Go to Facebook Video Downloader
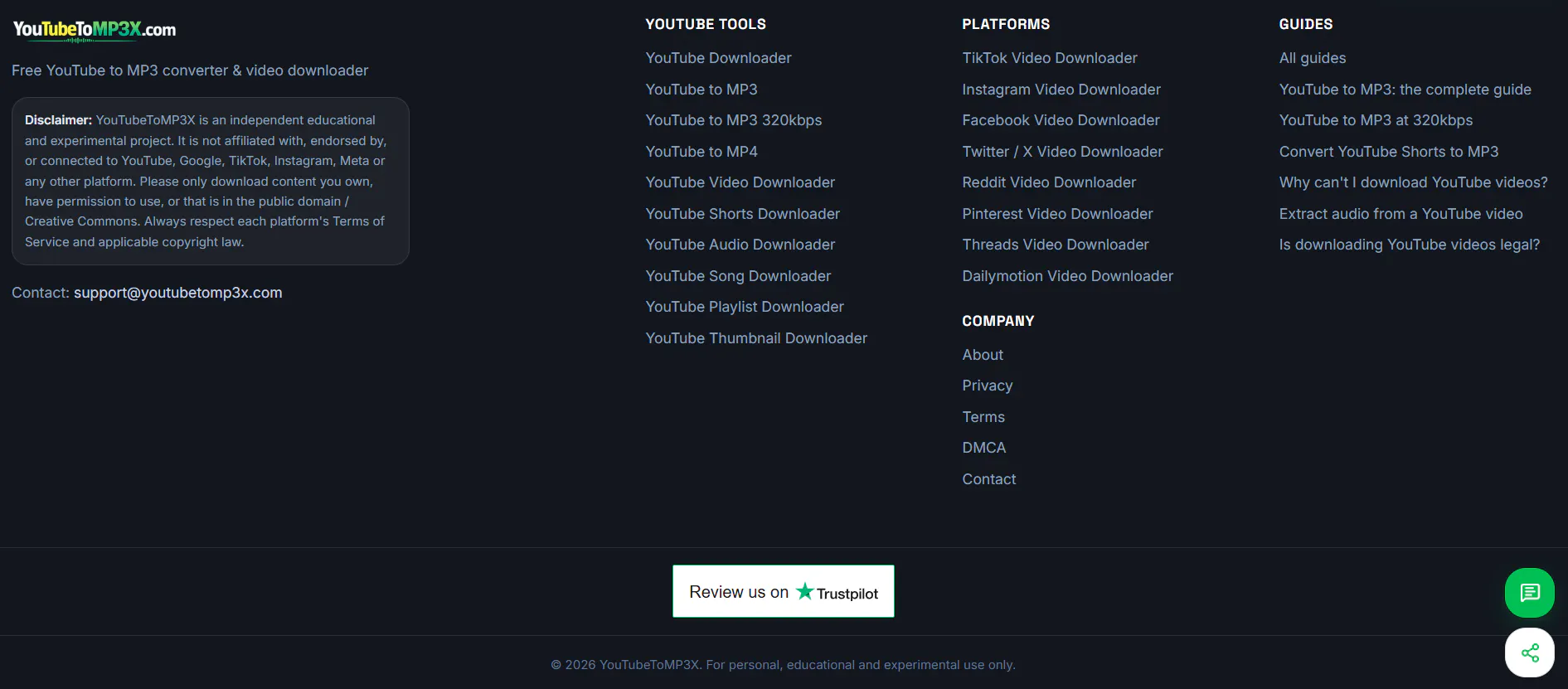Viewport: 1568px width, 689px height. point(1061,120)
